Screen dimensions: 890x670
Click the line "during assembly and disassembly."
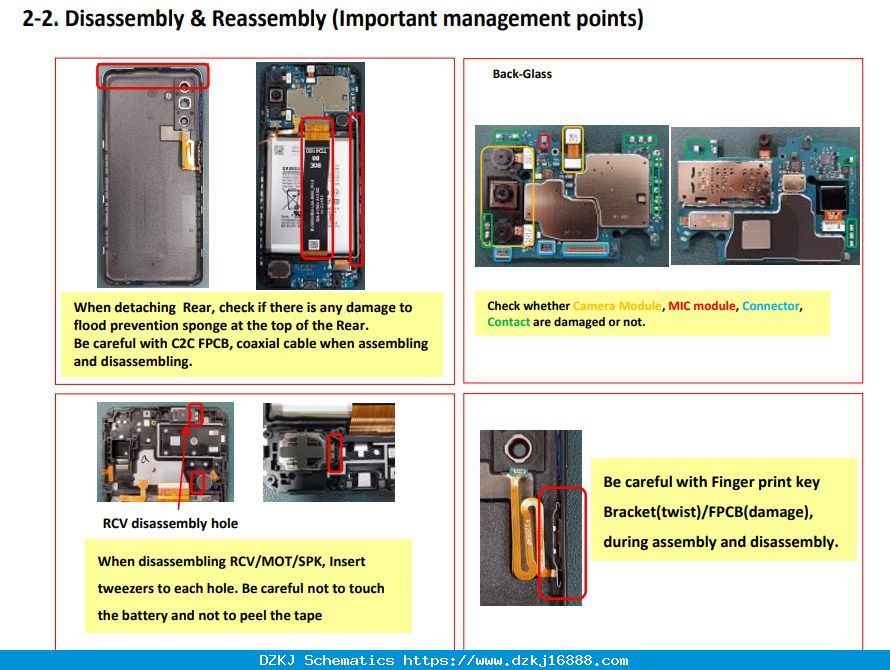(721, 542)
